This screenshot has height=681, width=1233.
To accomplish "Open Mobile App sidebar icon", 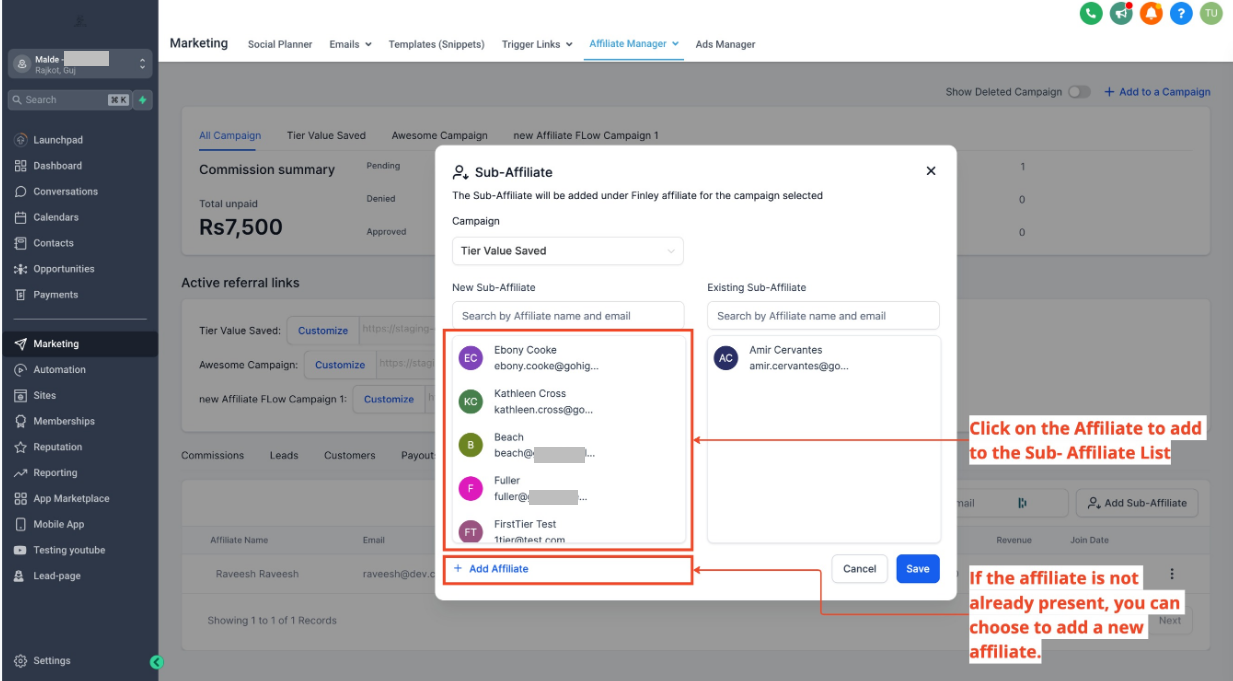I will tap(20, 524).
